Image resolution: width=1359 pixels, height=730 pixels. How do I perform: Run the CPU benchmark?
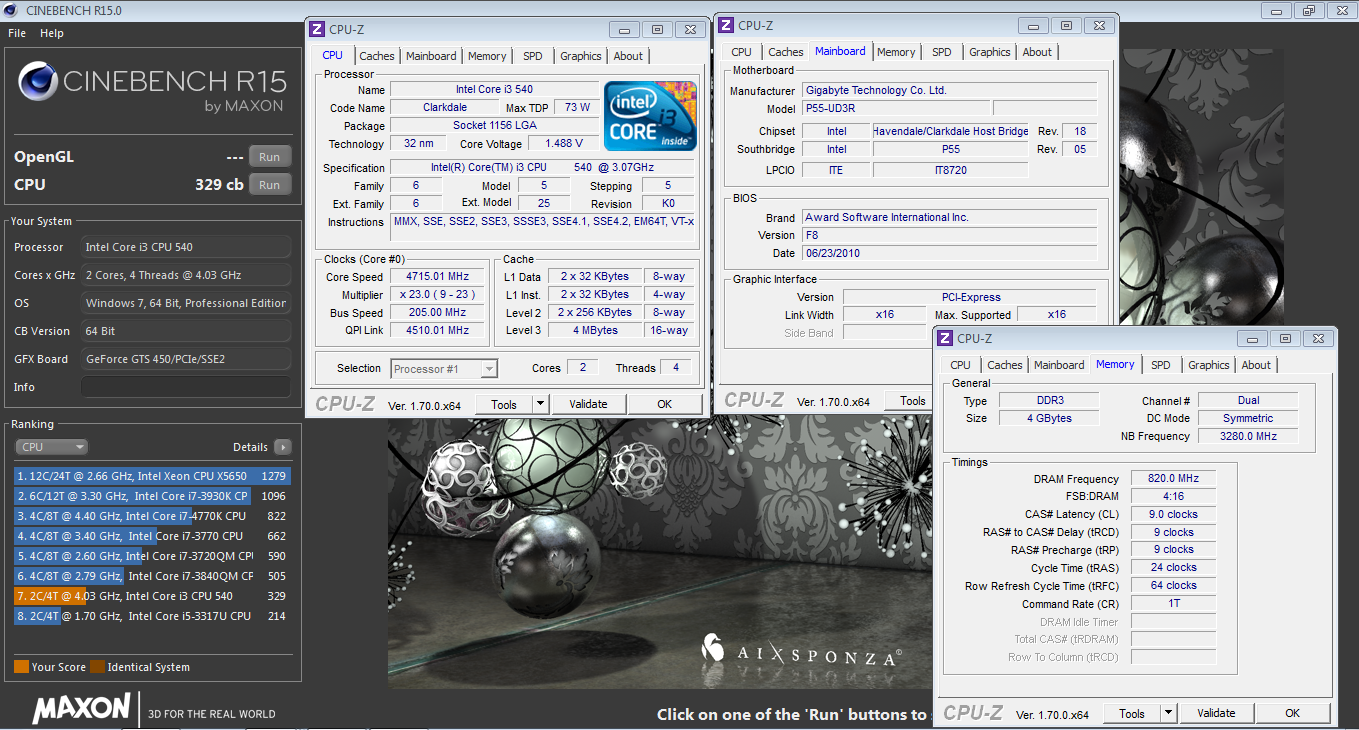tap(270, 185)
